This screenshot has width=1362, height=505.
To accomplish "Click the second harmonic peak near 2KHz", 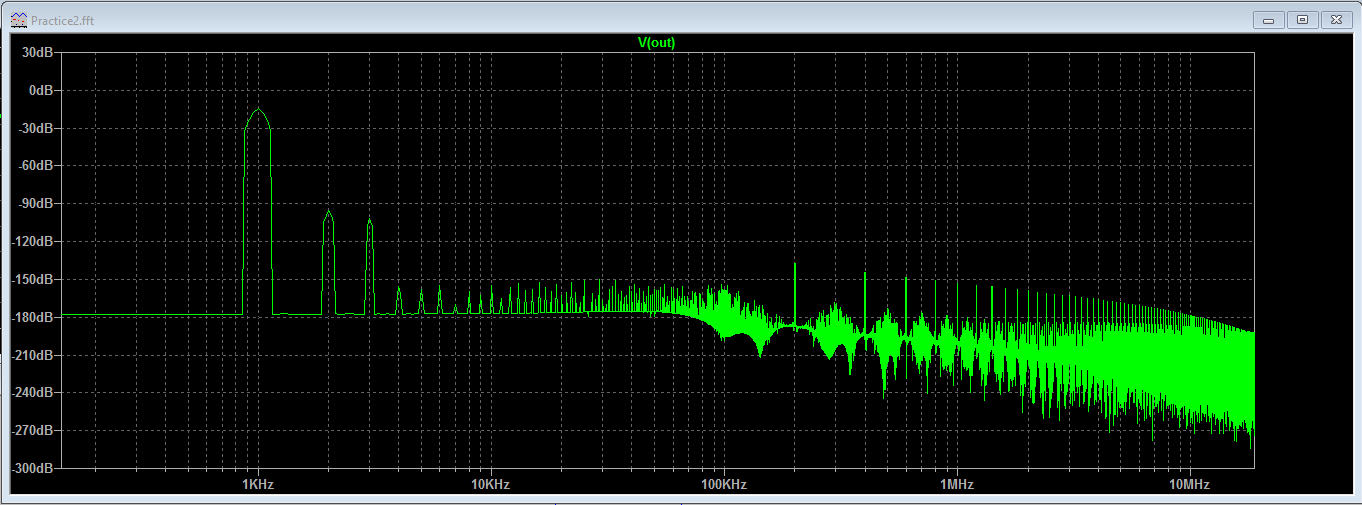I will coord(328,212).
